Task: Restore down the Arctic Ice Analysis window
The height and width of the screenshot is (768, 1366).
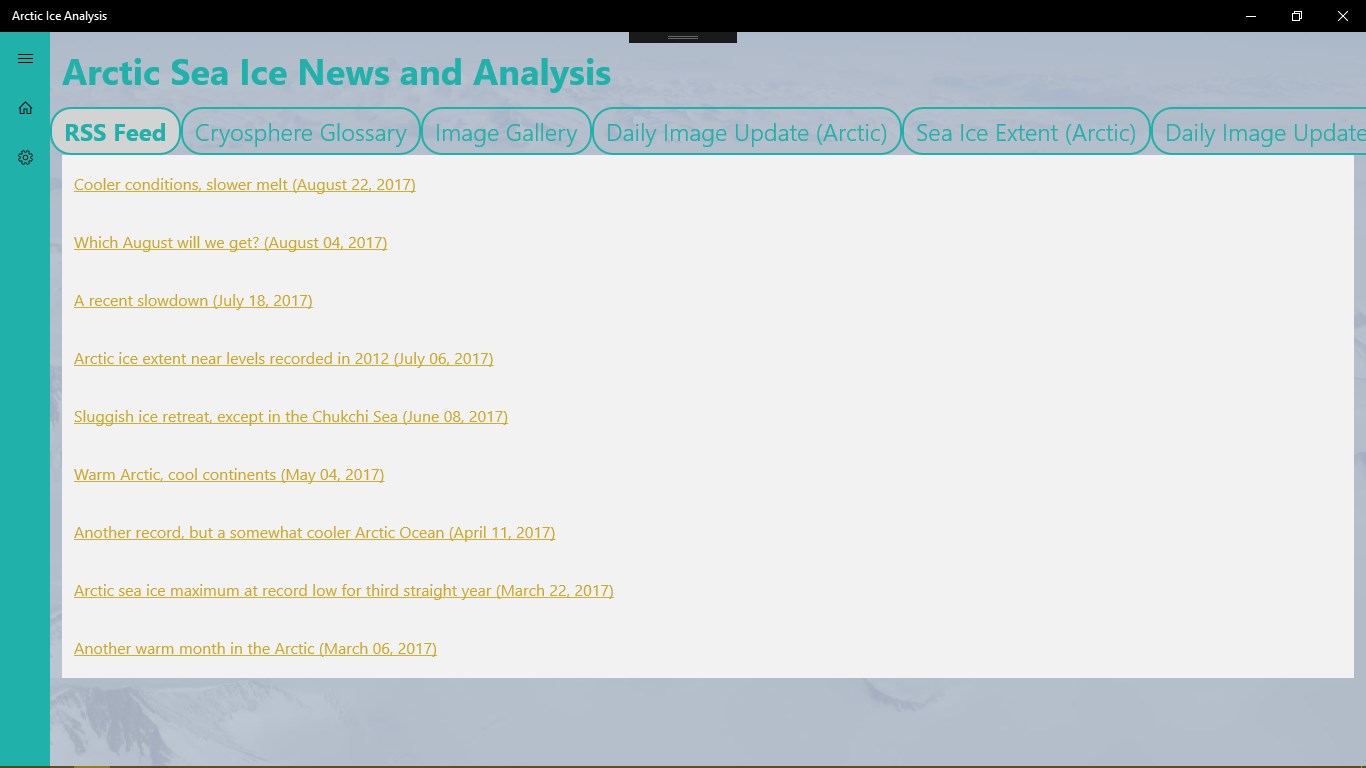Action: point(1297,16)
